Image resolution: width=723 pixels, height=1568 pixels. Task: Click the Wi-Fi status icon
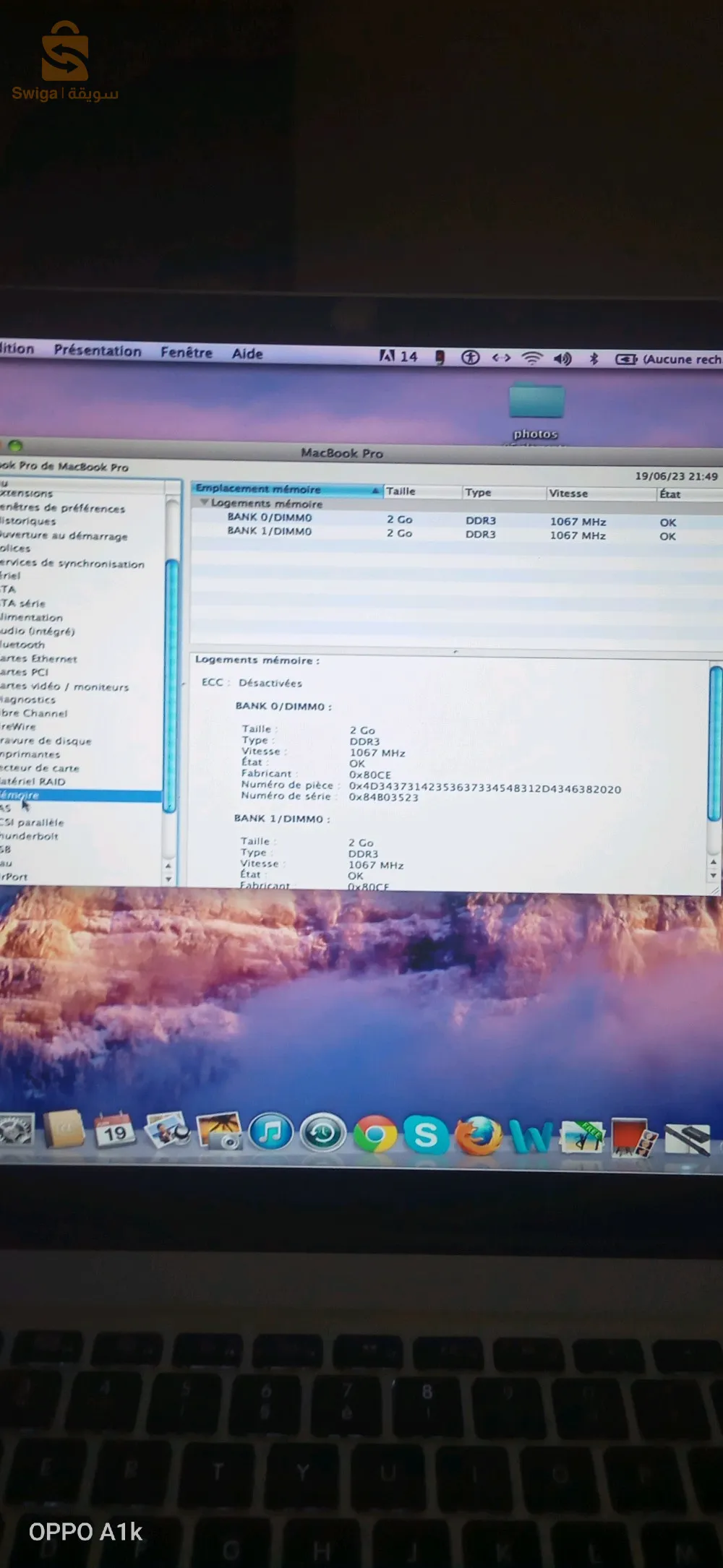point(532,358)
